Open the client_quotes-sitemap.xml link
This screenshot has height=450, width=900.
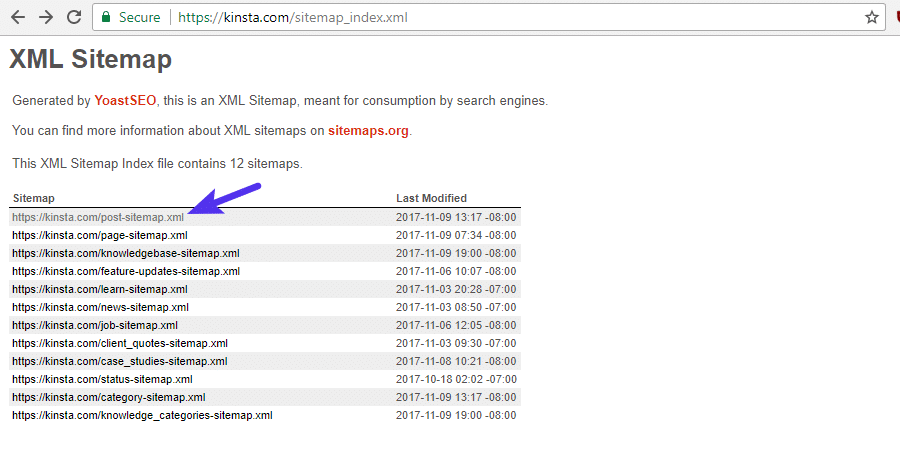pyautogui.click(x=119, y=343)
